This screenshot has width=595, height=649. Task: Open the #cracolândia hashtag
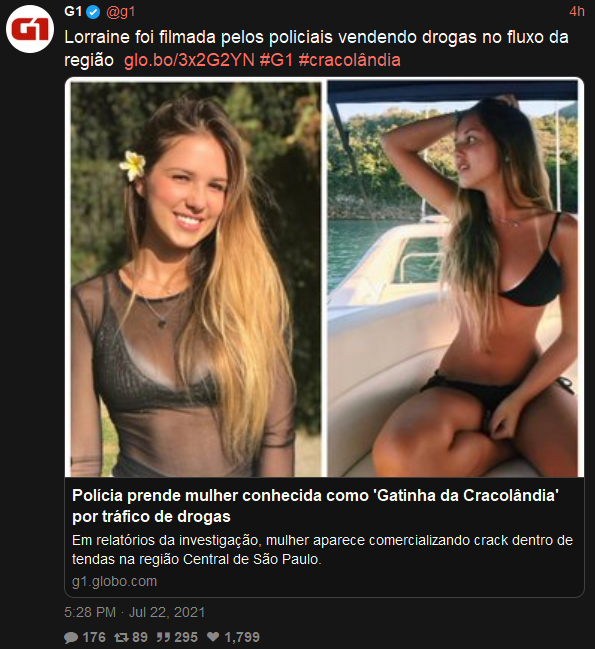point(350,60)
